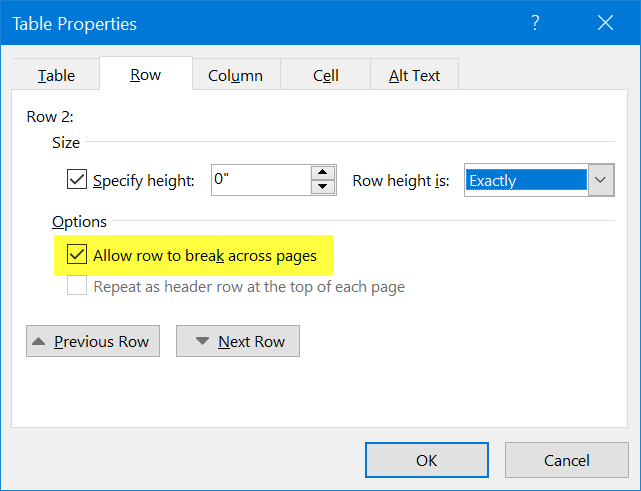Close the Table Properties dialog with X

point(604,23)
